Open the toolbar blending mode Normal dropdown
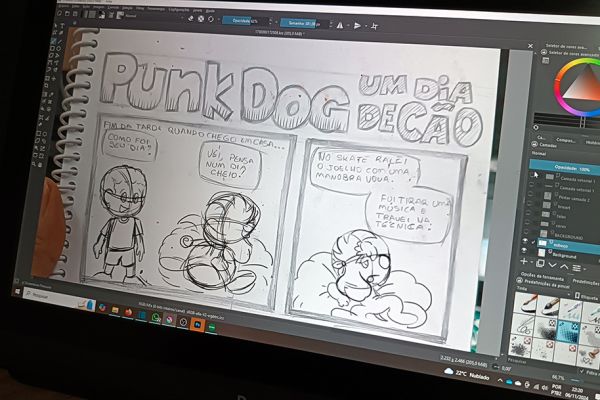 [x=153, y=17]
